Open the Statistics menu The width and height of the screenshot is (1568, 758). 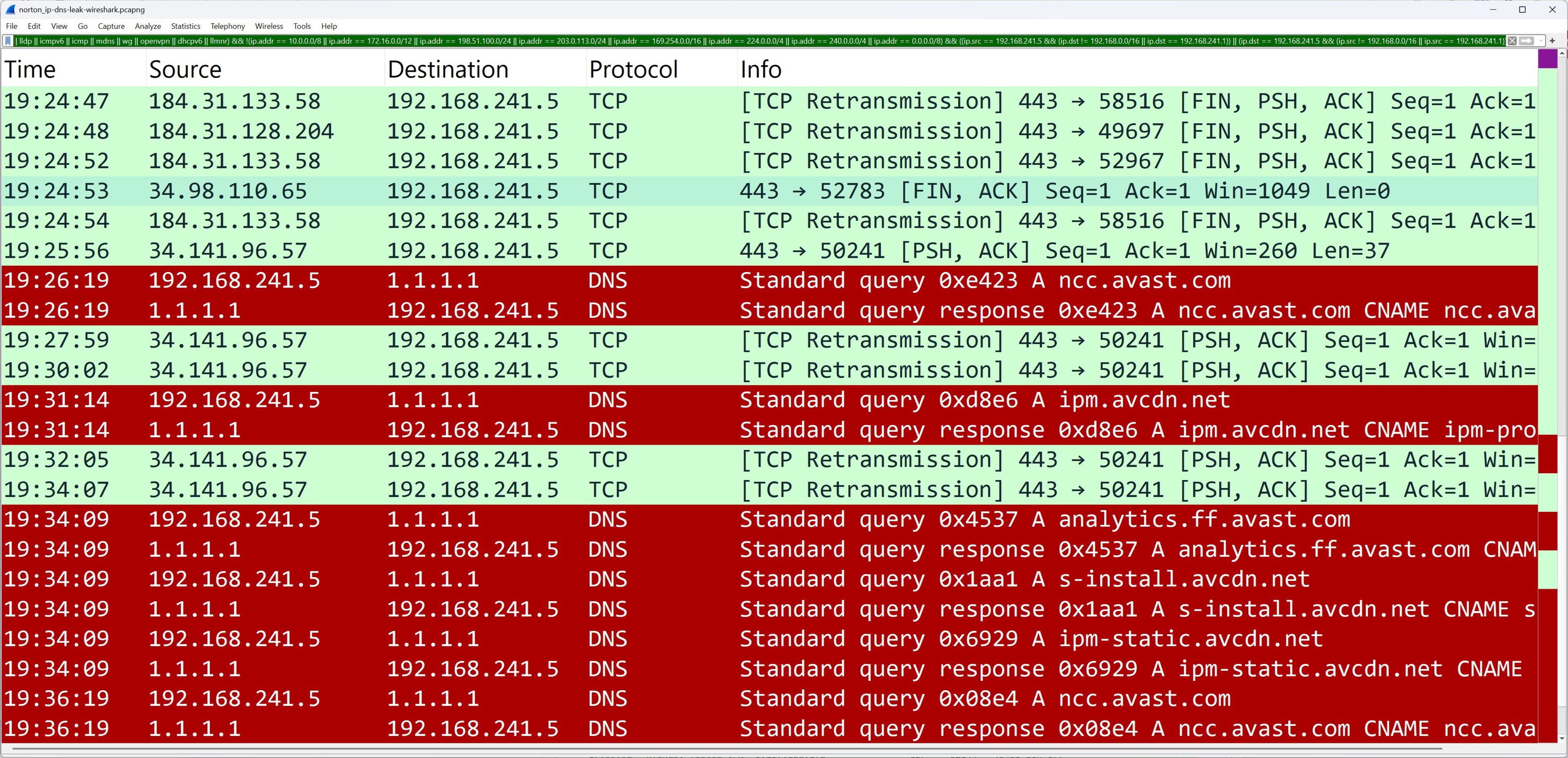[x=185, y=26]
